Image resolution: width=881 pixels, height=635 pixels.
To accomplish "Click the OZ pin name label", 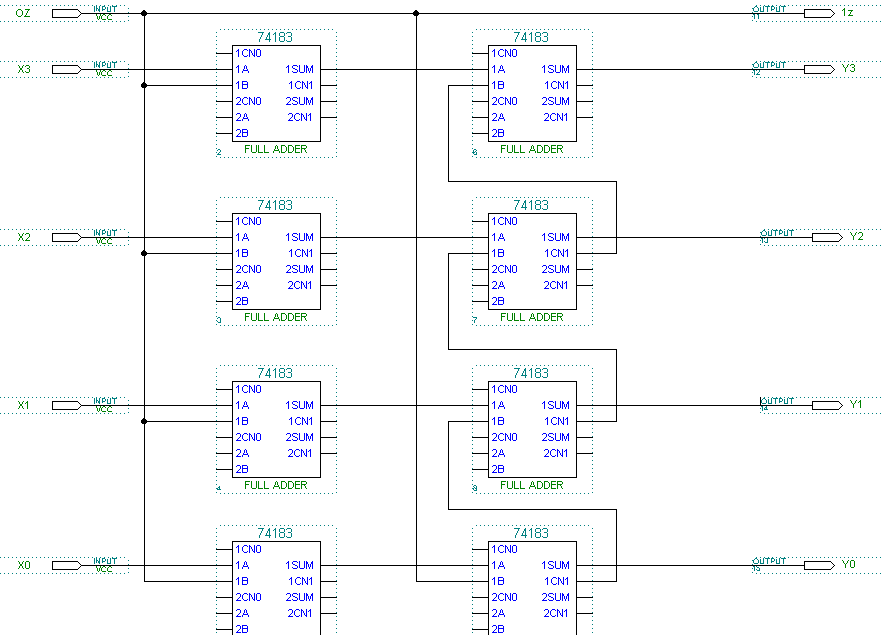I will pos(23,13).
